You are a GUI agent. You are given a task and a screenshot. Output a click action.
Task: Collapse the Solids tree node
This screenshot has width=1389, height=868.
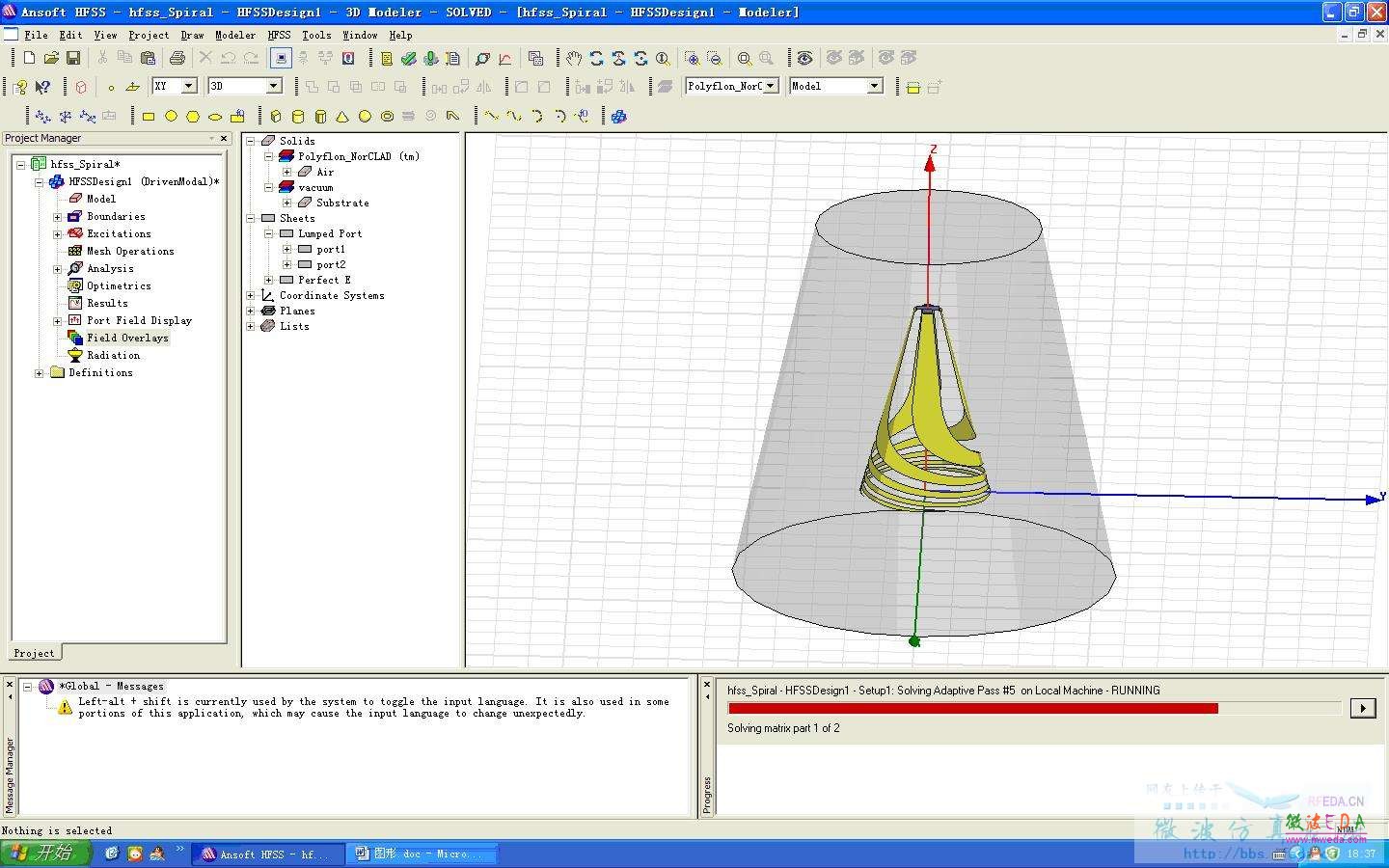(x=251, y=141)
